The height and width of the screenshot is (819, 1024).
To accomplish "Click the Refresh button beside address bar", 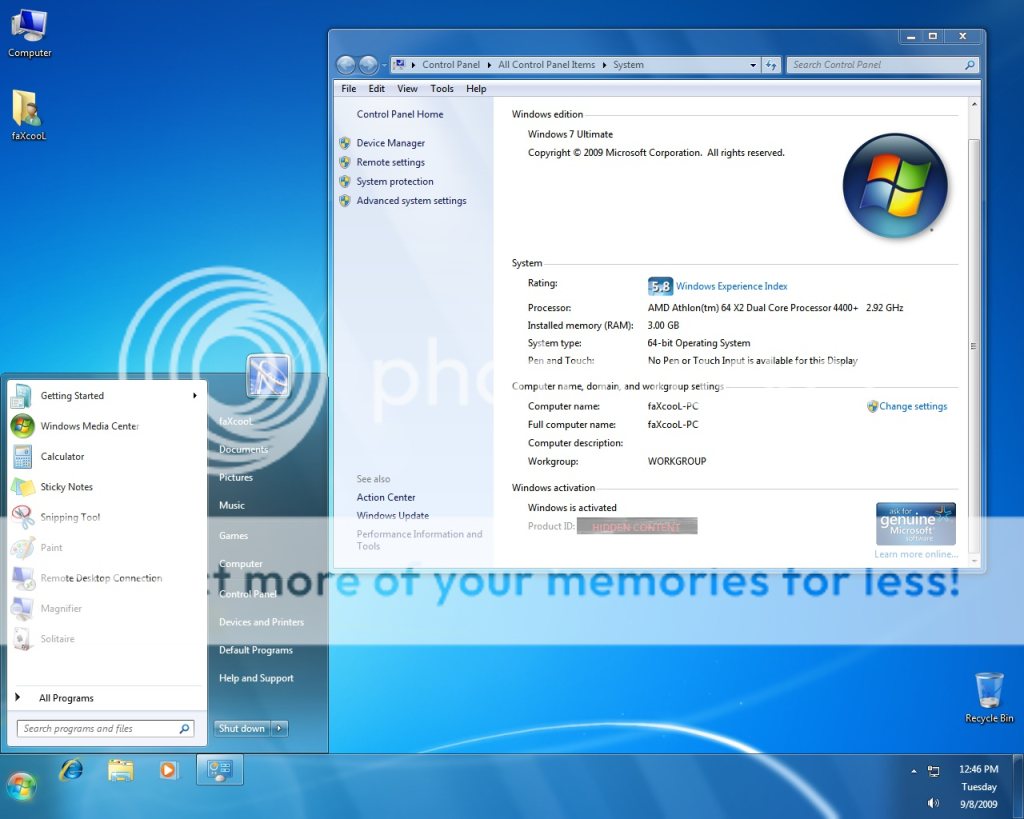I will [x=771, y=65].
